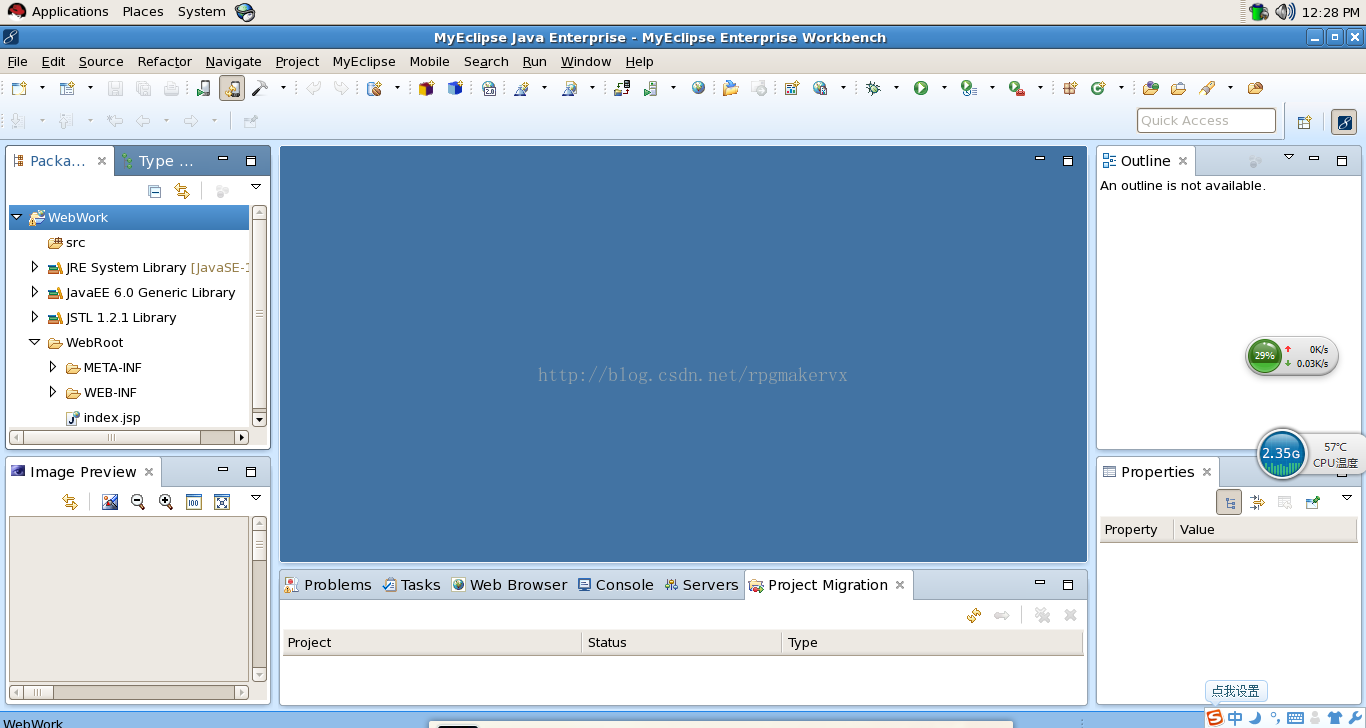Switch to the Console tab
The width and height of the screenshot is (1366, 728).
(615, 585)
